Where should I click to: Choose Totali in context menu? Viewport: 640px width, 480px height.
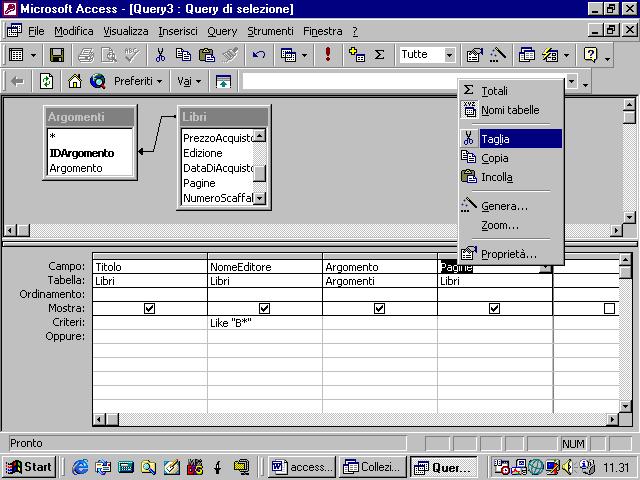pos(511,91)
